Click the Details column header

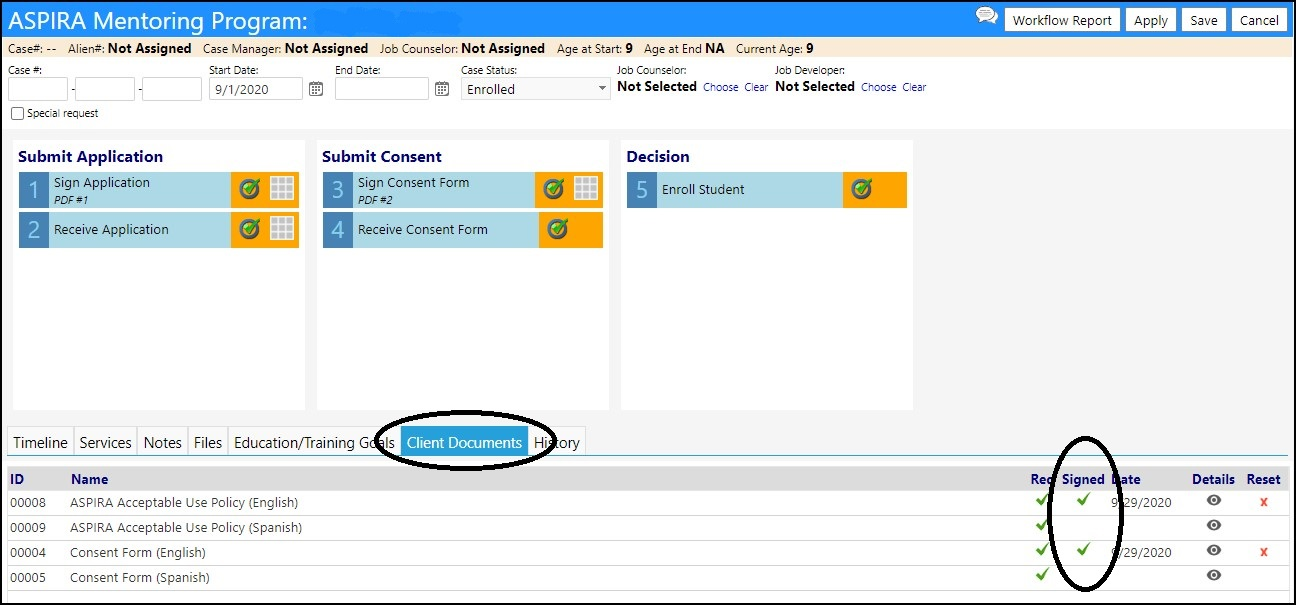click(1213, 479)
